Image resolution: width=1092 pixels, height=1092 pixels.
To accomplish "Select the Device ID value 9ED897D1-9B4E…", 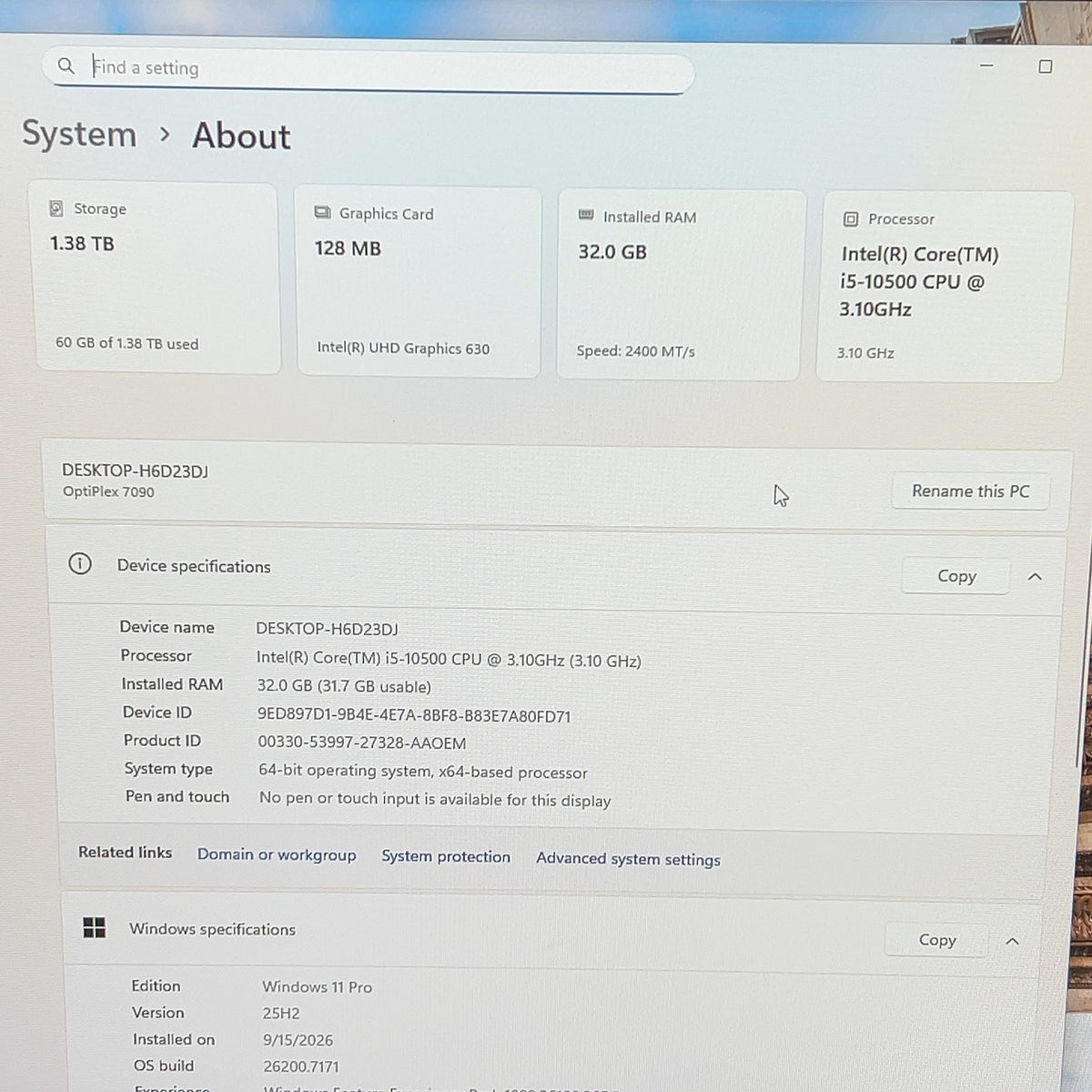I will [414, 716].
